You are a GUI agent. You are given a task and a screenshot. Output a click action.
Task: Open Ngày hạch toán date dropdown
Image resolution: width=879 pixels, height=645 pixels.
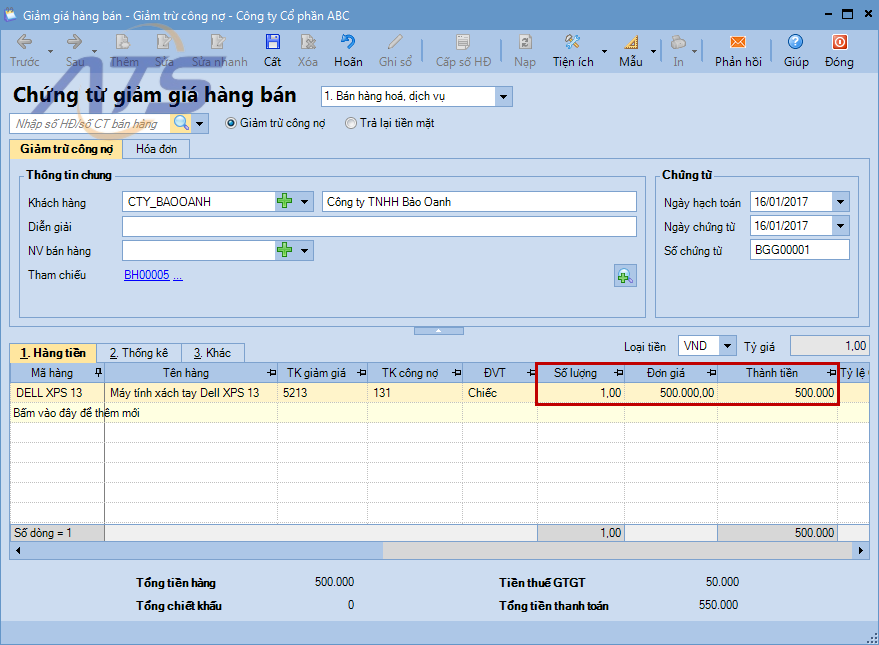[x=840, y=202]
